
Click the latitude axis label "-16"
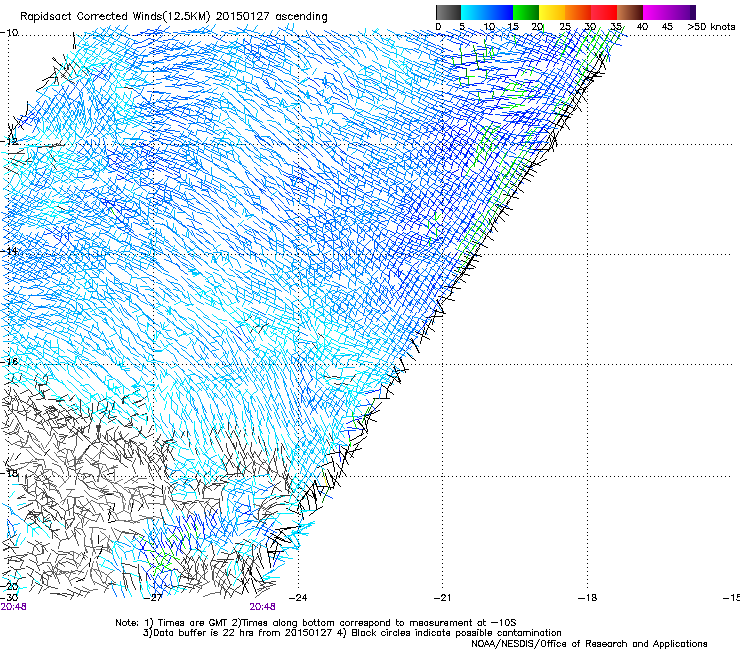[x=9, y=361]
